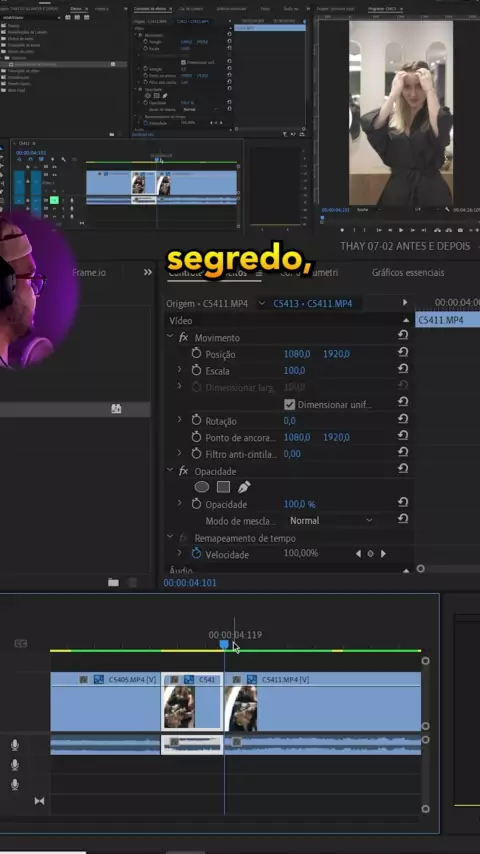This screenshot has height=854, width=480.
Task: Click the Velocidade value 100,00%
Action: click(x=301, y=553)
